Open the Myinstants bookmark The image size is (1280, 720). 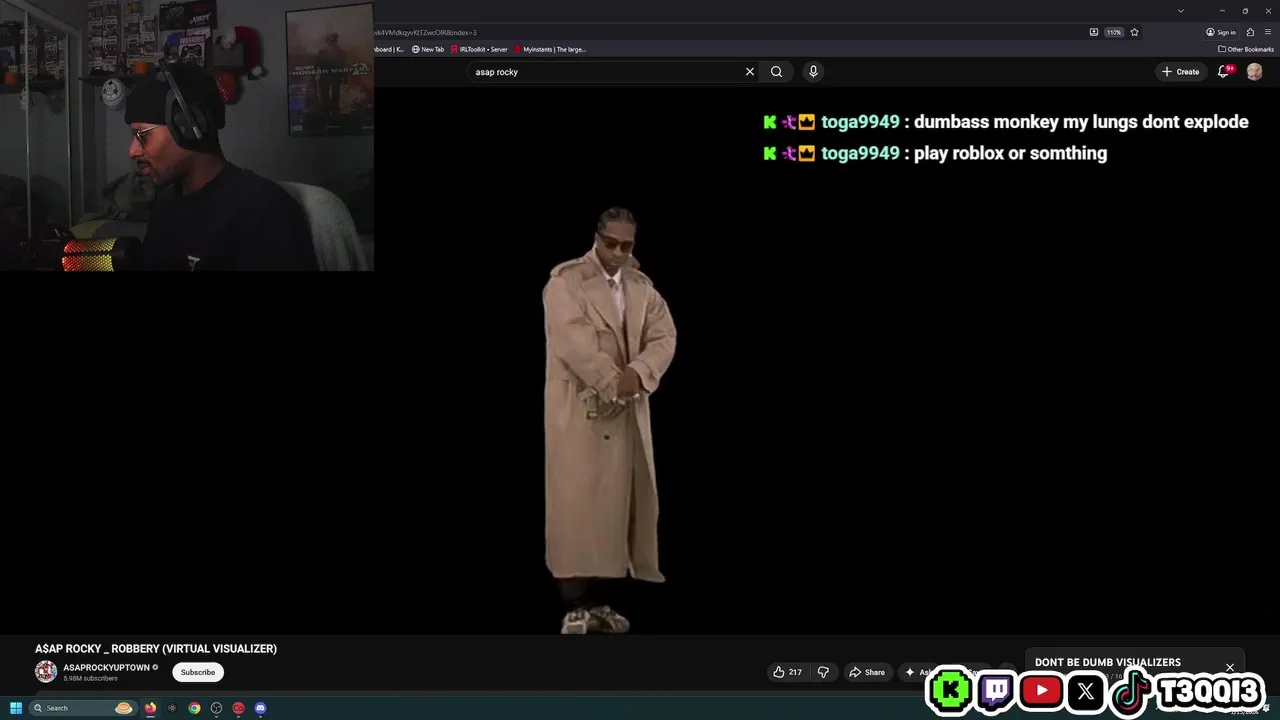point(550,49)
